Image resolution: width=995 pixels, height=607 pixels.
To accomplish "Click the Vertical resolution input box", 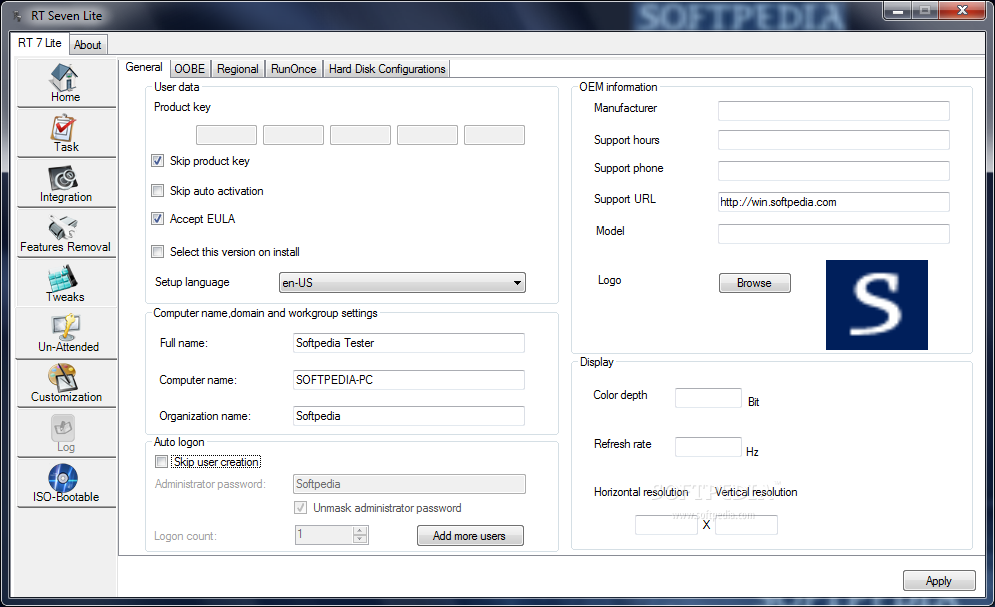I will [746, 525].
